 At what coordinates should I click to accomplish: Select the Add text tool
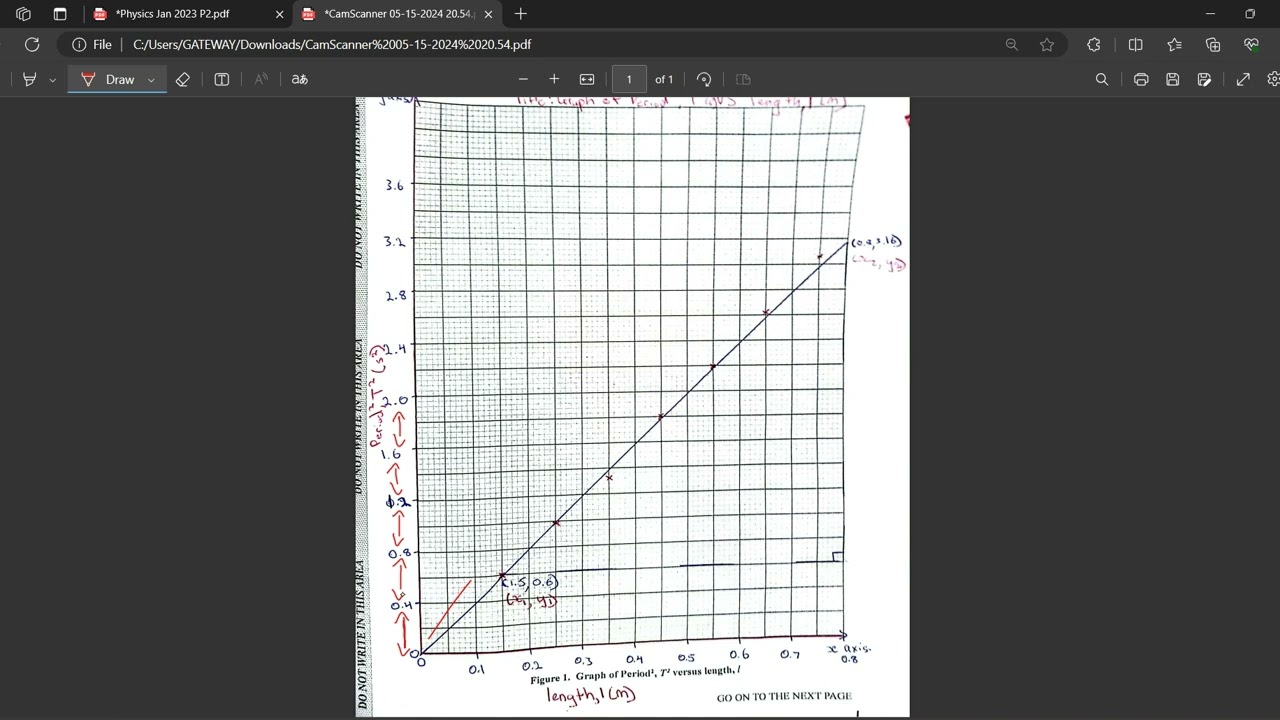tap(222, 79)
